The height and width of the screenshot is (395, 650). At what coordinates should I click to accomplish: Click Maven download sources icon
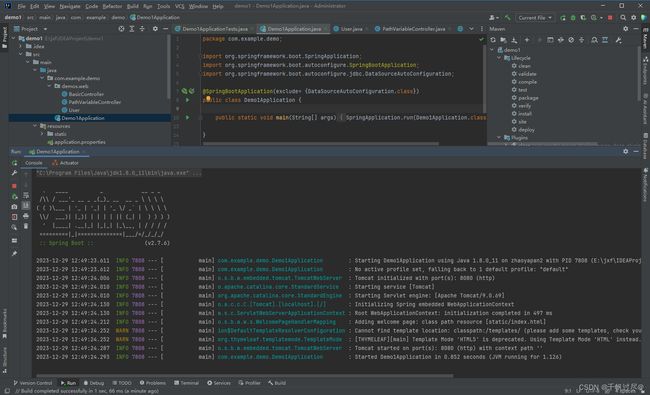coord(514,40)
